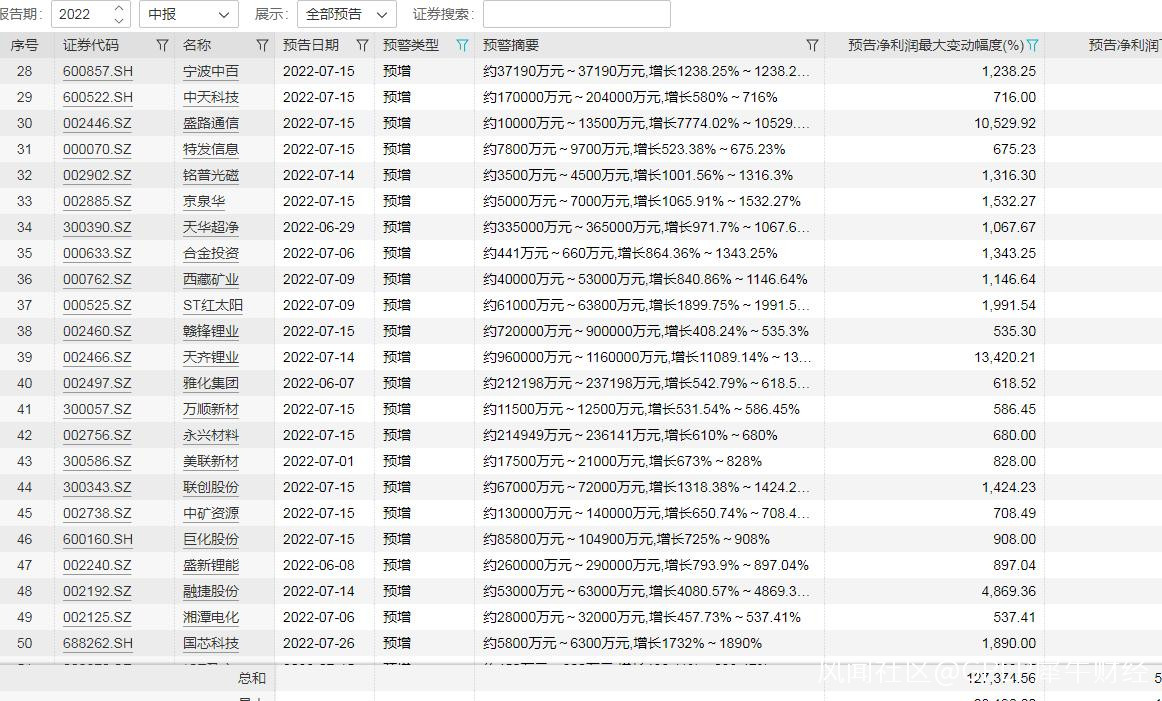Viewport: 1162px width, 701px height.
Task: Focus the 证券搜索 input box
Action: click(x=577, y=14)
